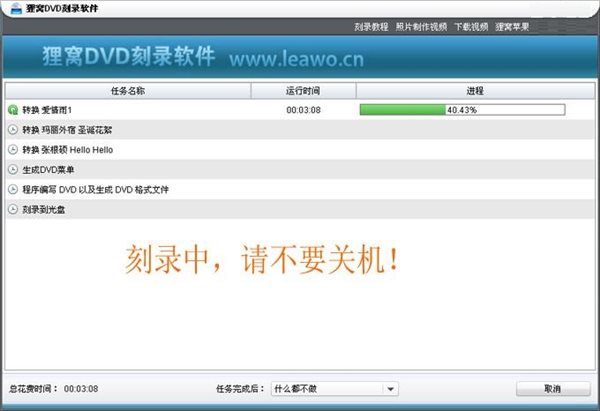Select the 转换 玛丽外宿 圣诞花絮 task row
The height and width of the screenshot is (411, 600).
click(300, 130)
